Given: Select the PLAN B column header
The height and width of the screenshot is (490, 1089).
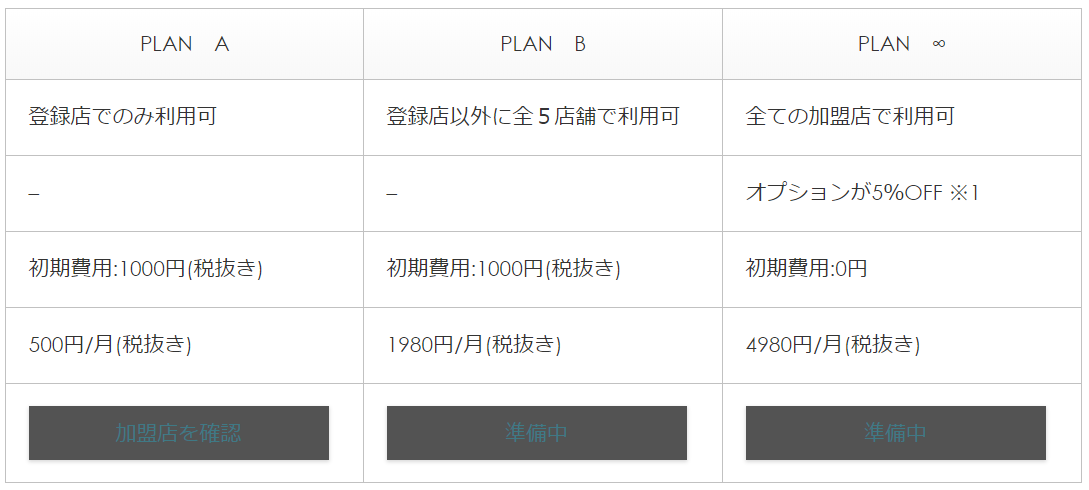Looking at the screenshot, I should [542, 44].
